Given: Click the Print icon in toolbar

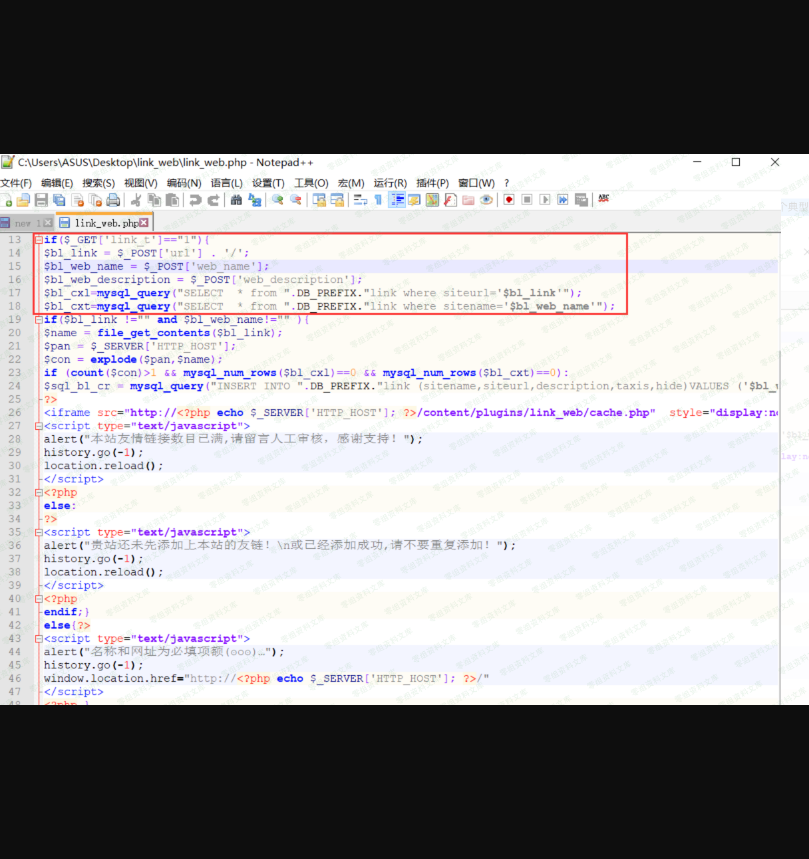Looking at the screenshot, I should point(113,200).
